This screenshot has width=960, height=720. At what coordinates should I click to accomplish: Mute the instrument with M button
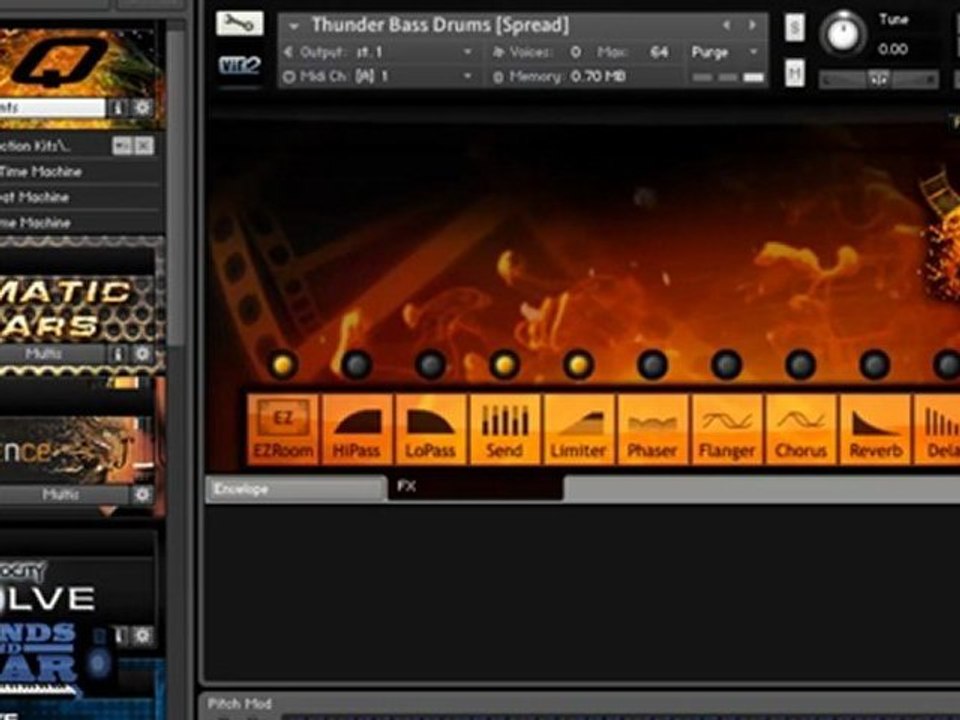[x=795, y=74]
